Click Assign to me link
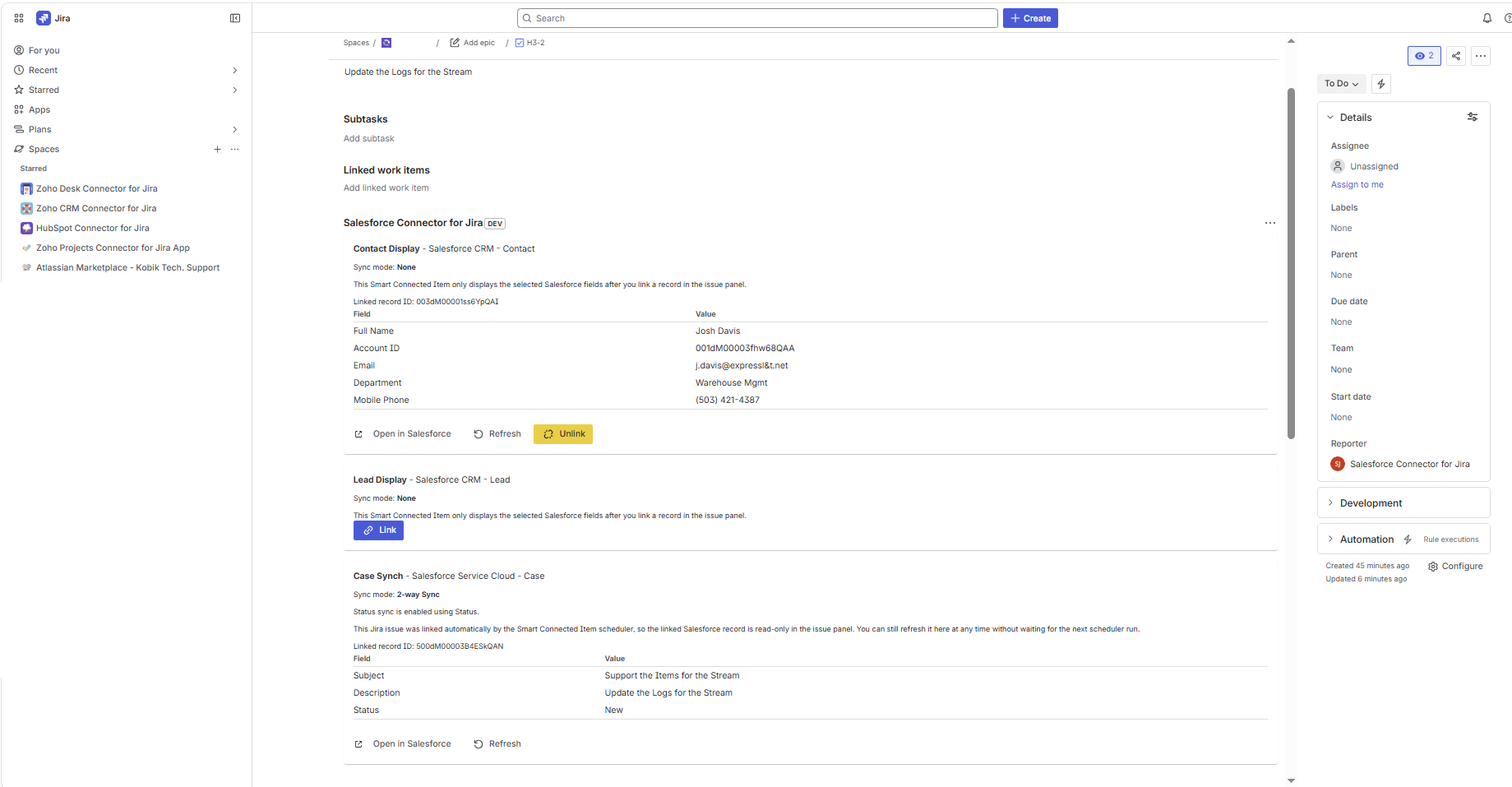1512x787 pixels. (x=1357, y=185)
